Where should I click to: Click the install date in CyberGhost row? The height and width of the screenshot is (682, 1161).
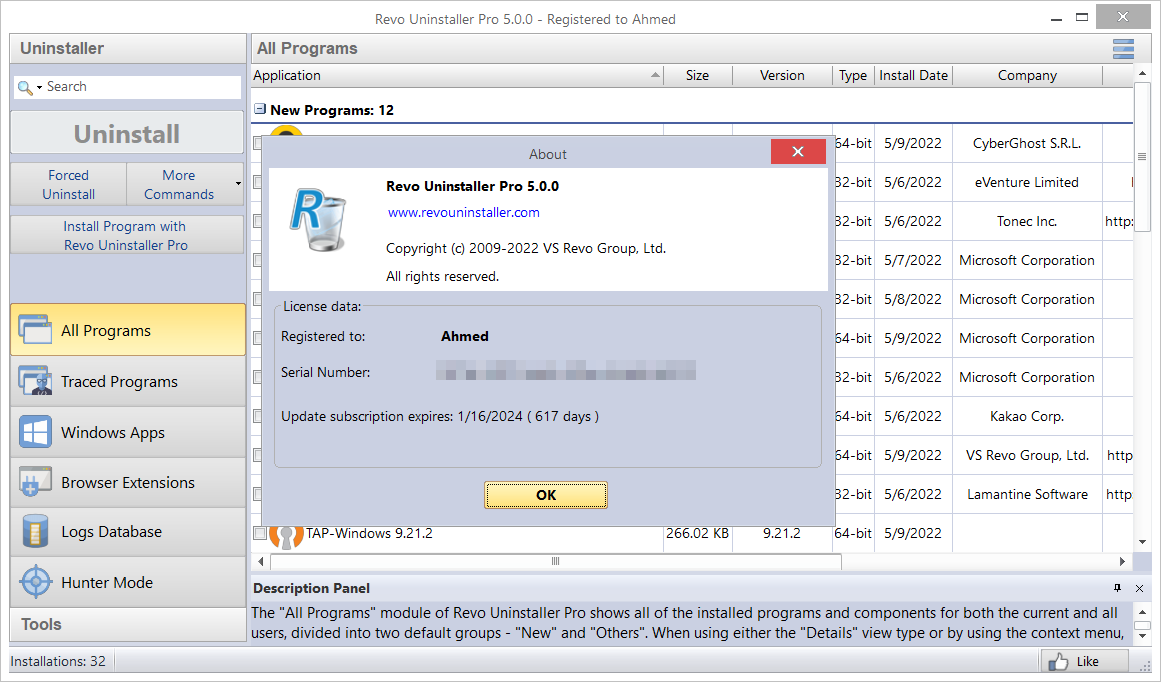click(x=913, y=144)
